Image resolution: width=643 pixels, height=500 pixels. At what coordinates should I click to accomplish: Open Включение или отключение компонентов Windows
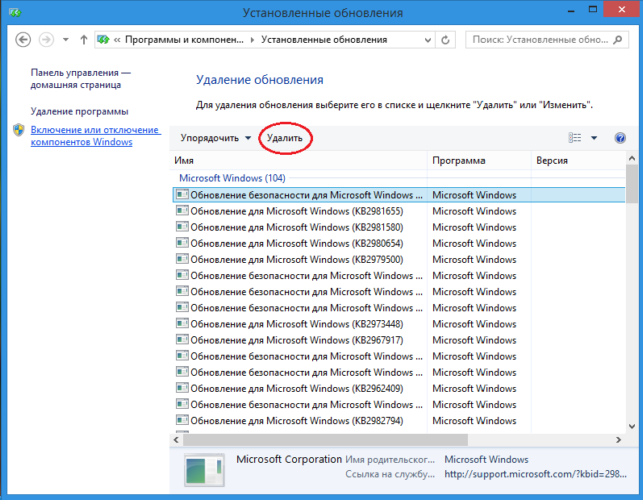point(96,136)
